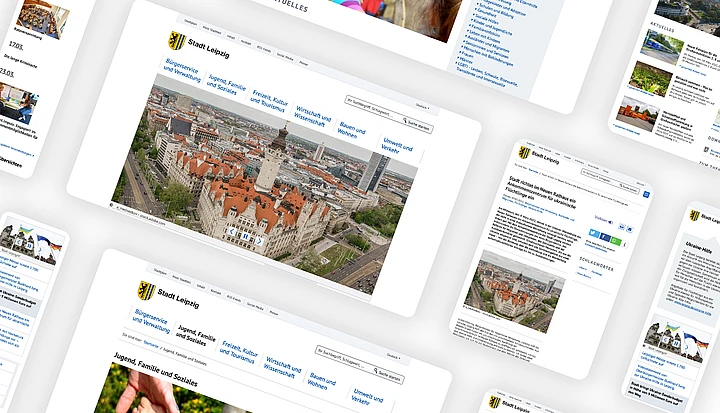
Task: Open the city aerial photo in the article
Action: (x=515, y=290)
